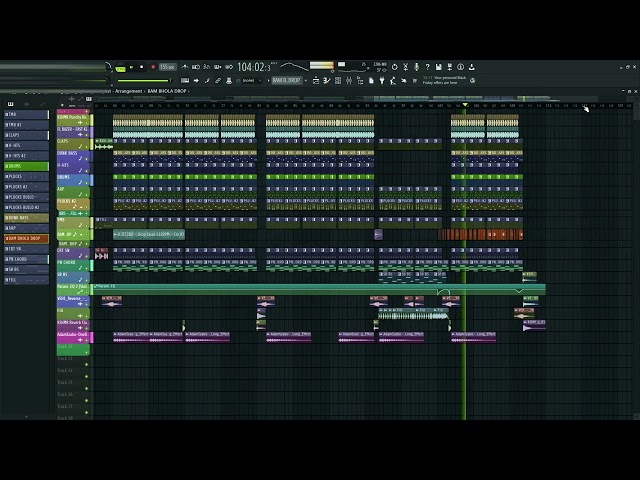Click the Param EQ automation clip
Viewport: 640px width, 480px height.
coord(320,289)
